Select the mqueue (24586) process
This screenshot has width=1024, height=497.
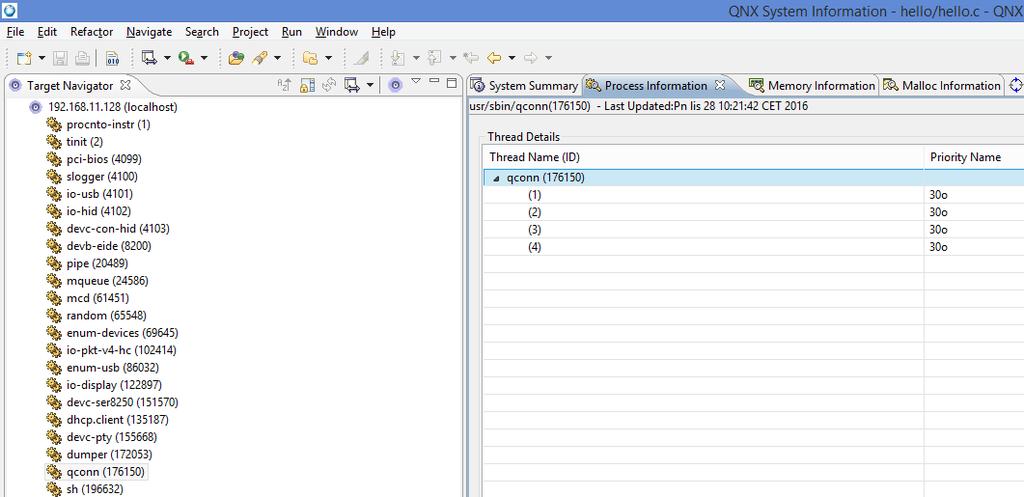coord(108,281)
